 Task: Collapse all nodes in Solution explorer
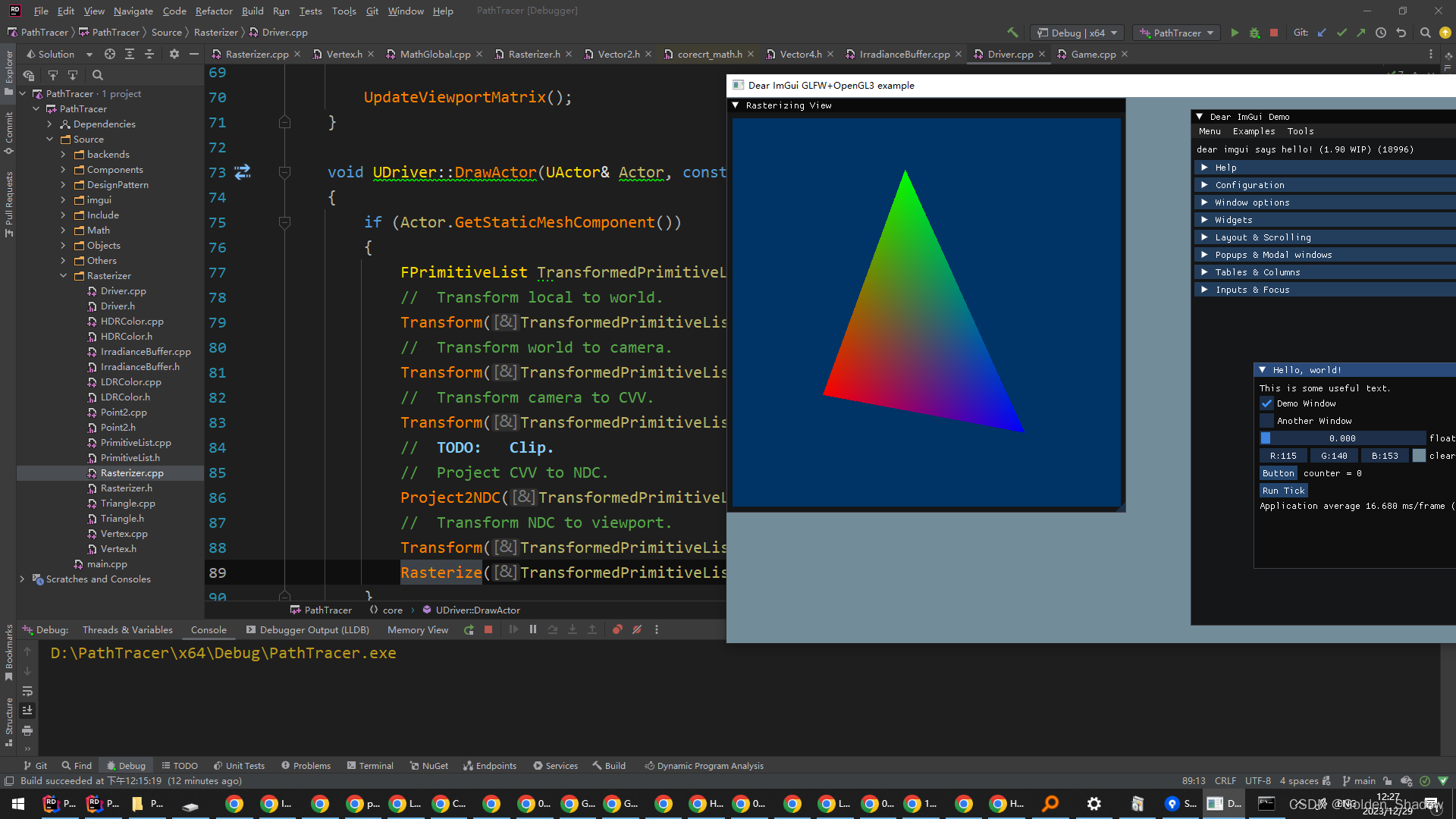pyautogui.click(x=149, y=54)
